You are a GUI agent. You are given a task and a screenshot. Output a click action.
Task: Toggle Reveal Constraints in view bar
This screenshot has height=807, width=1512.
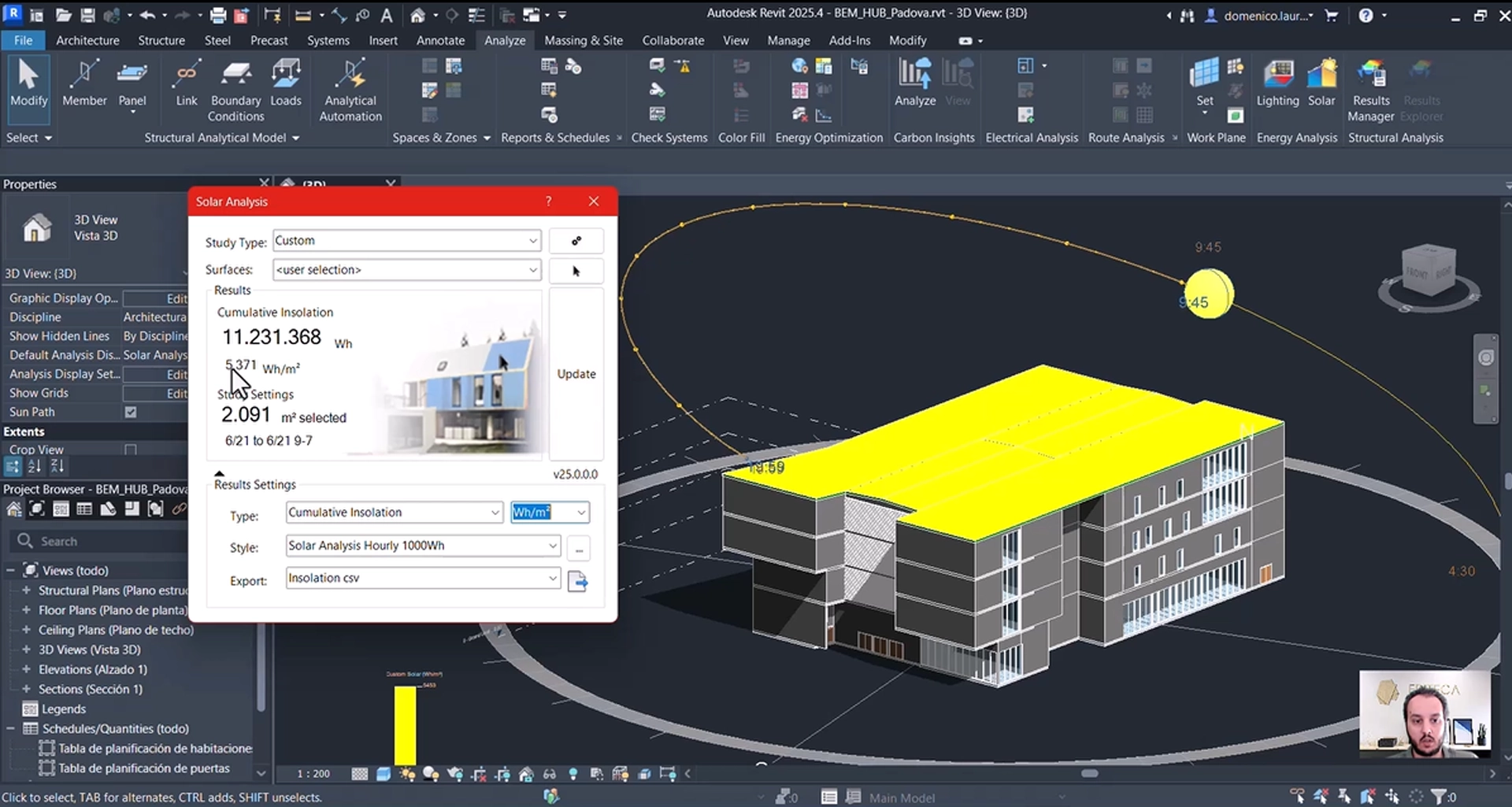point(669,774)
